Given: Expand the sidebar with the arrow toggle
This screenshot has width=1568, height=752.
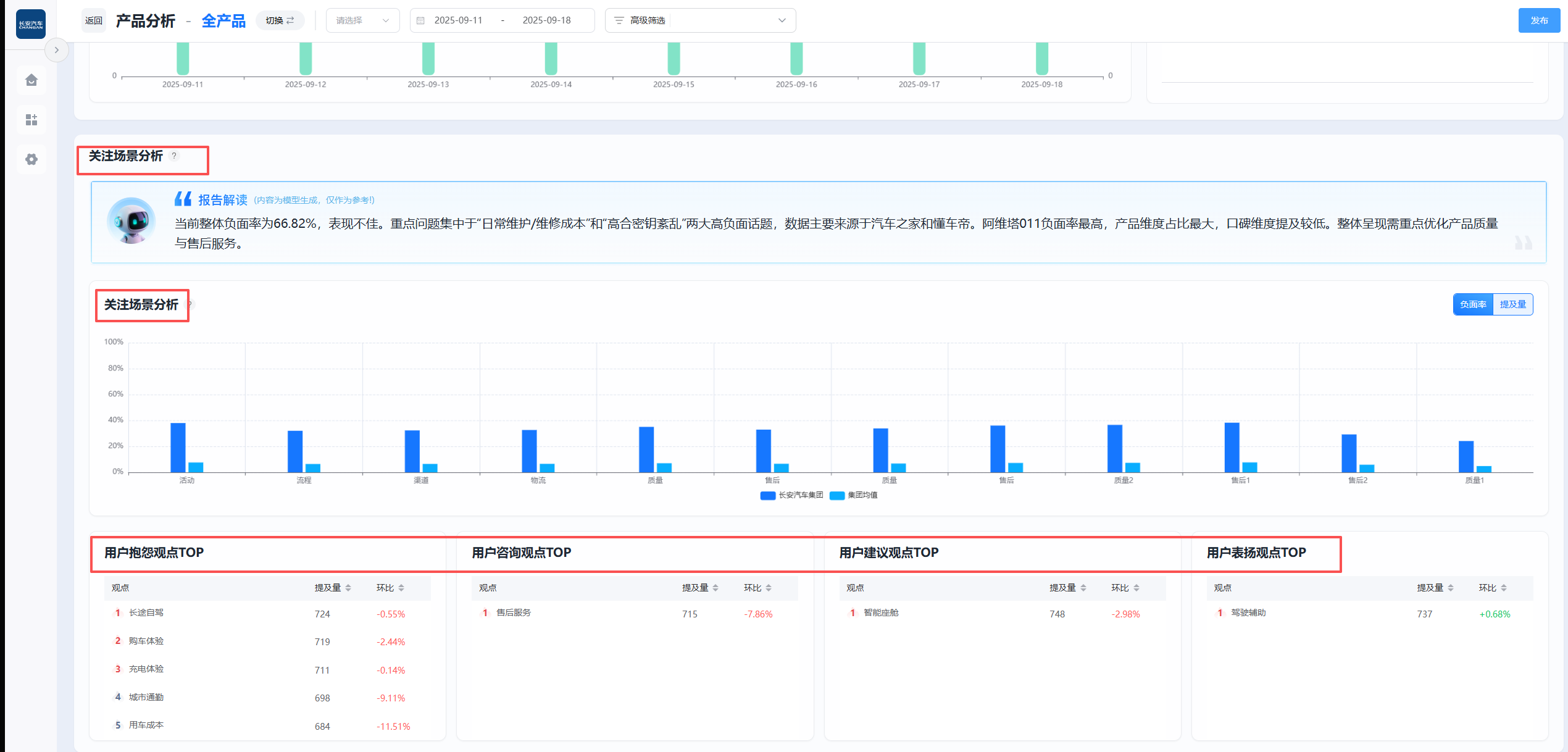Looking at the screenshot, I should tap(56, 50).
